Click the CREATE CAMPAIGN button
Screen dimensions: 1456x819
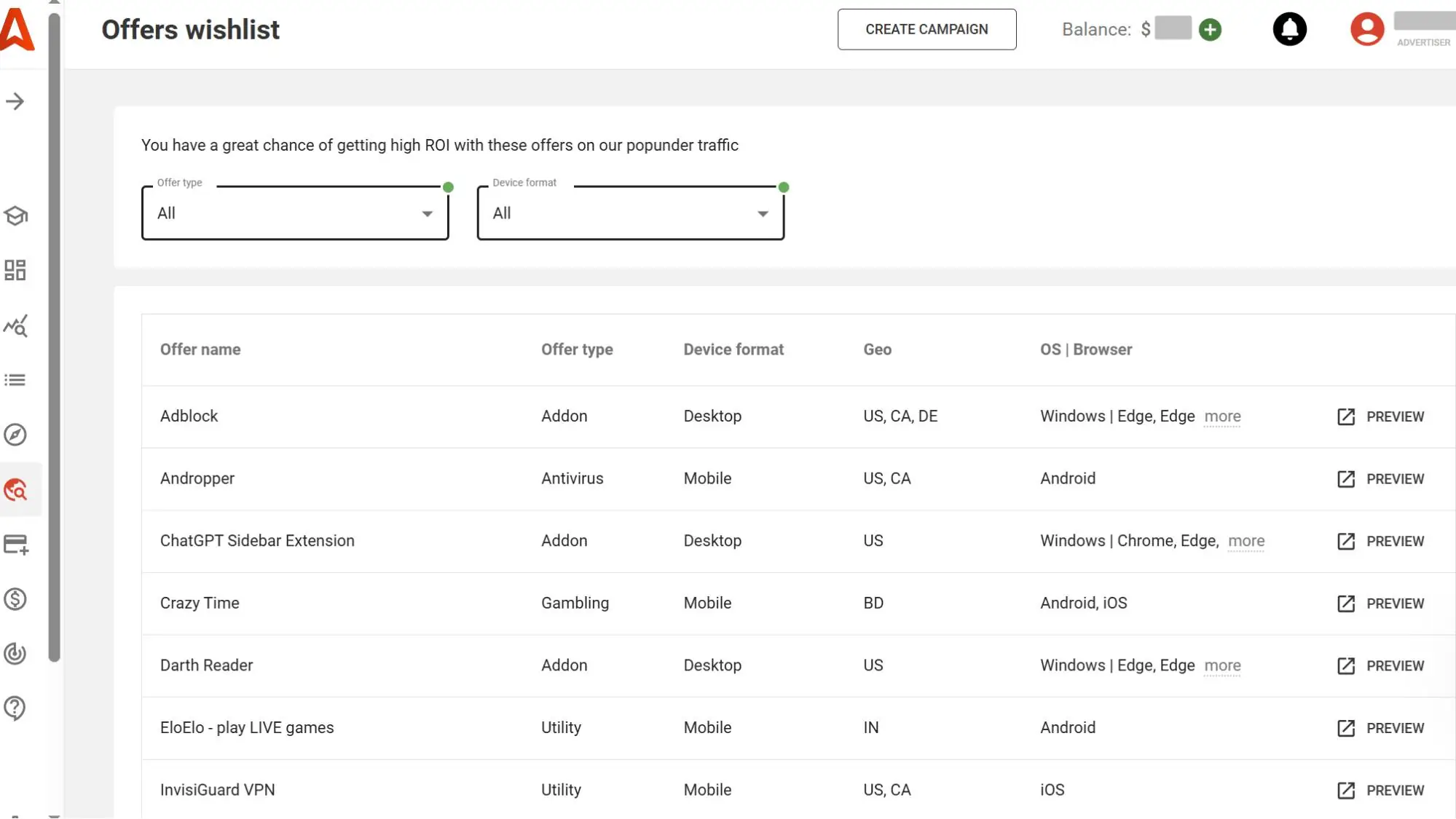926,30
